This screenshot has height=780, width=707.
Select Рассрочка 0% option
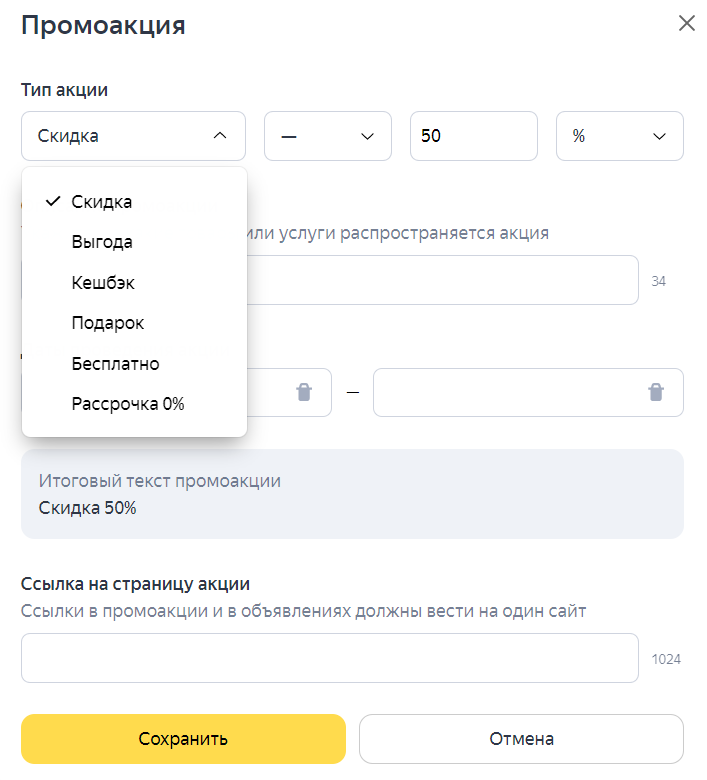128,404
